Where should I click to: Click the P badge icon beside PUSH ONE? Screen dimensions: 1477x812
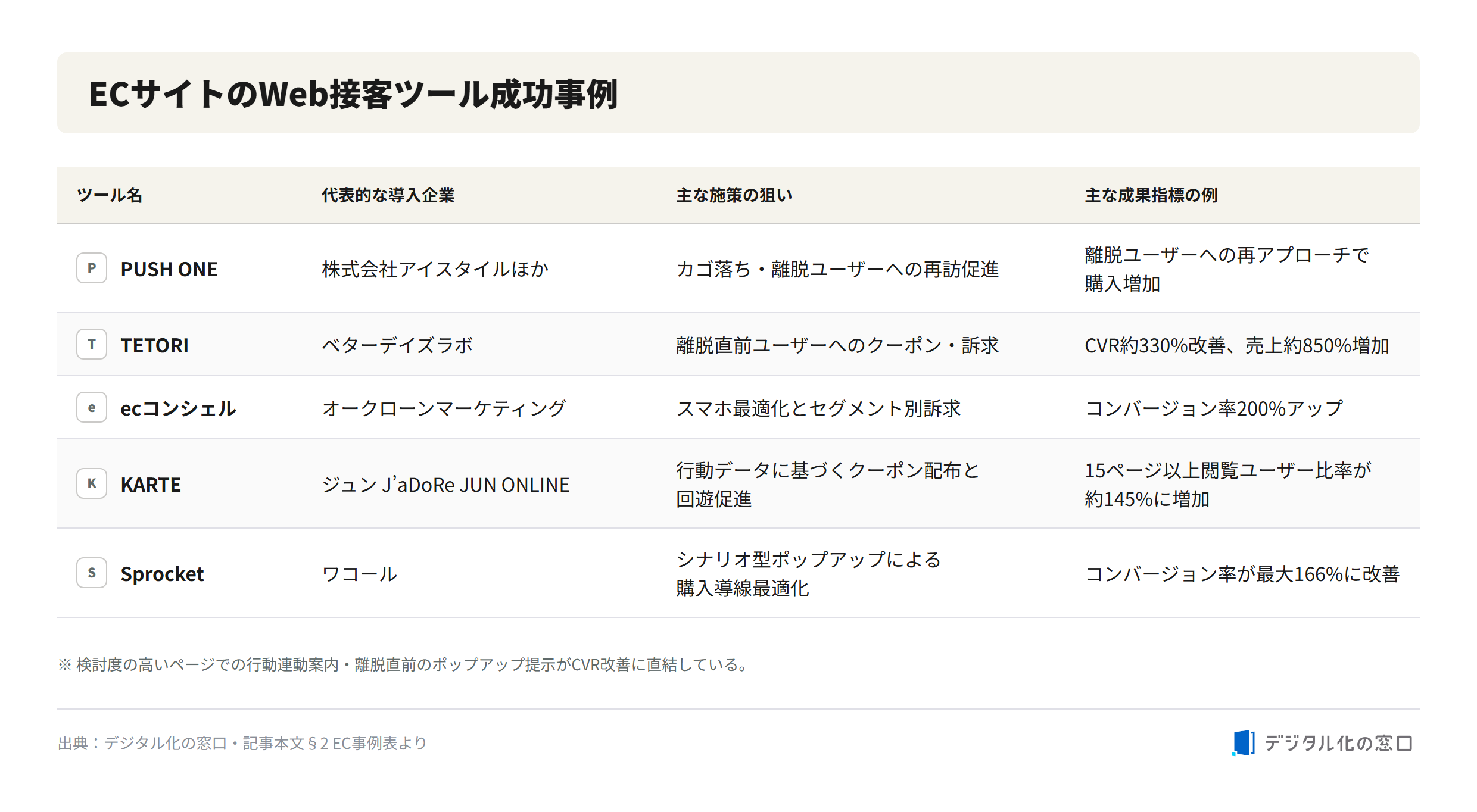(x=92, y=268)
